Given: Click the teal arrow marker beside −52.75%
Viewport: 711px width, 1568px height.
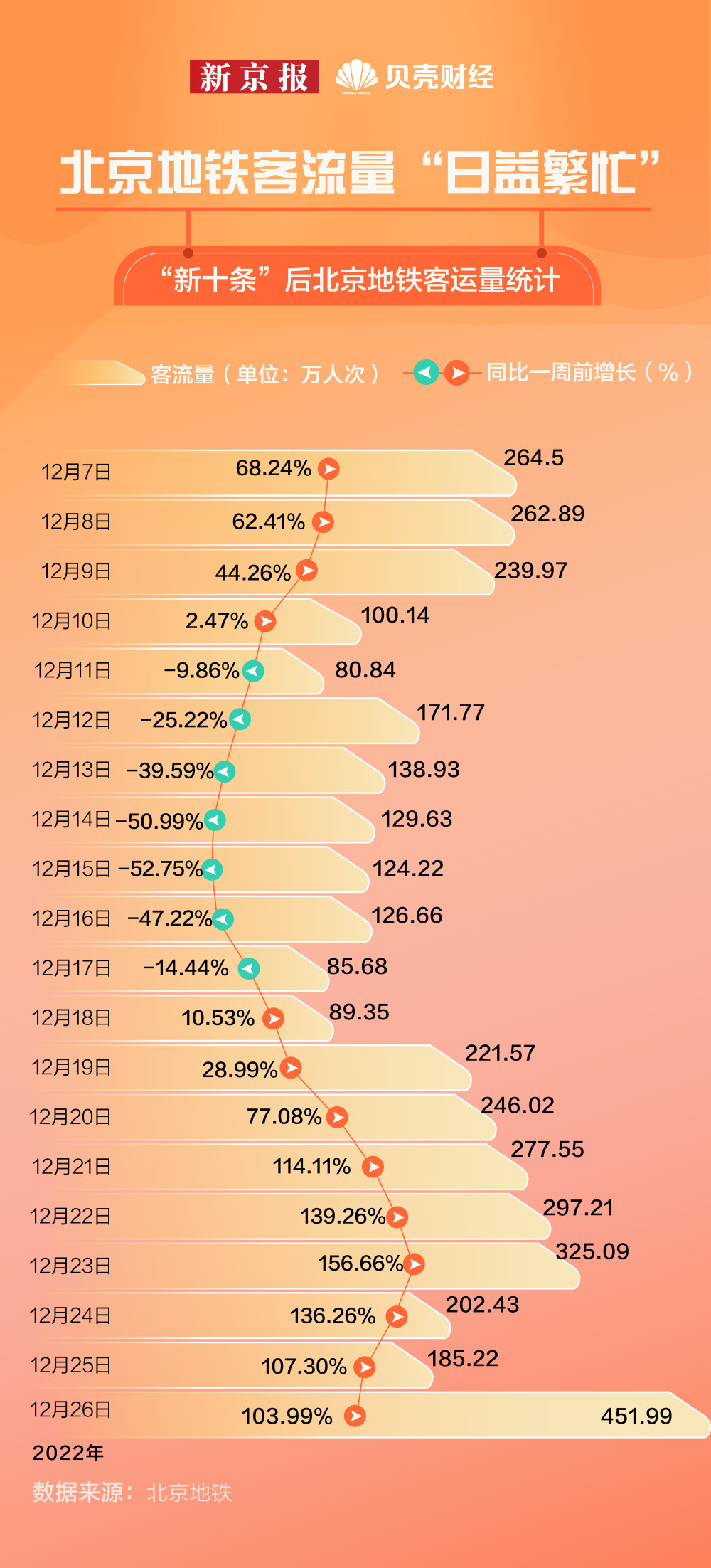Looking at the screenshot, I should tap(212, 869).
